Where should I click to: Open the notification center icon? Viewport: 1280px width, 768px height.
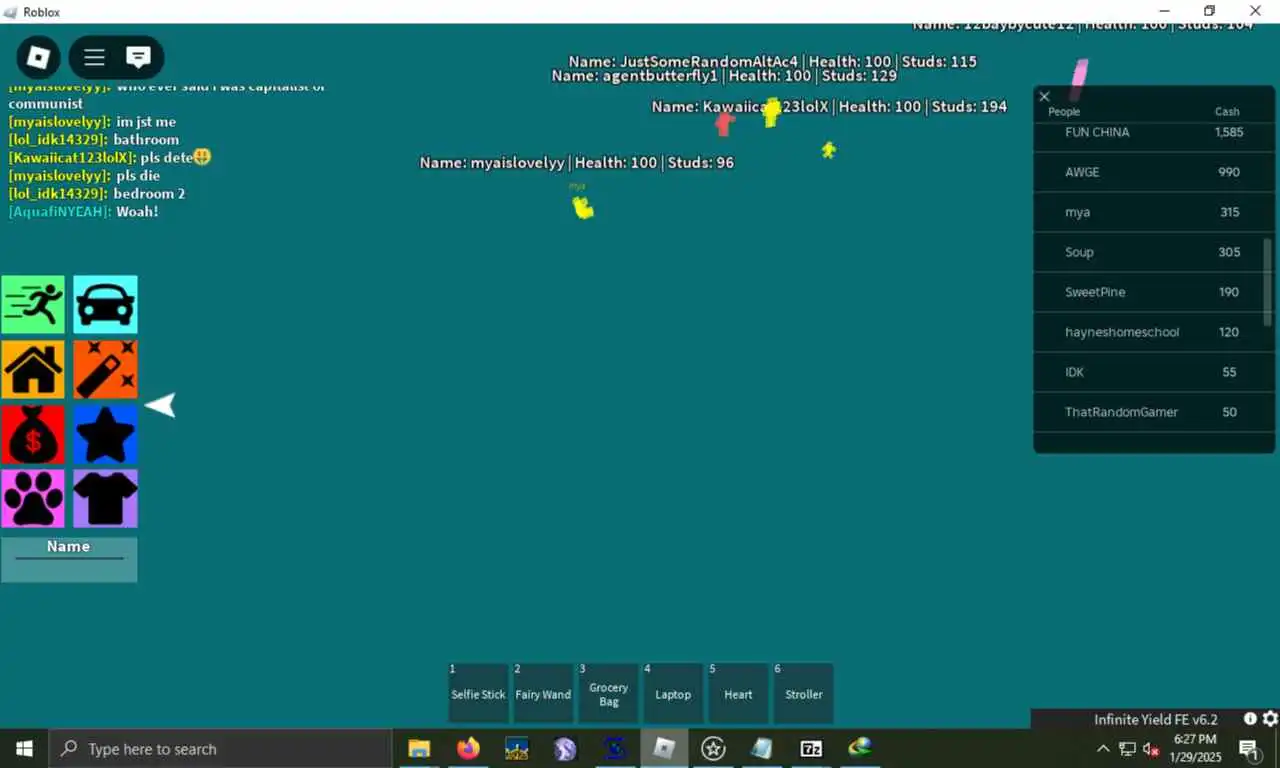(x=1248, y=748)
